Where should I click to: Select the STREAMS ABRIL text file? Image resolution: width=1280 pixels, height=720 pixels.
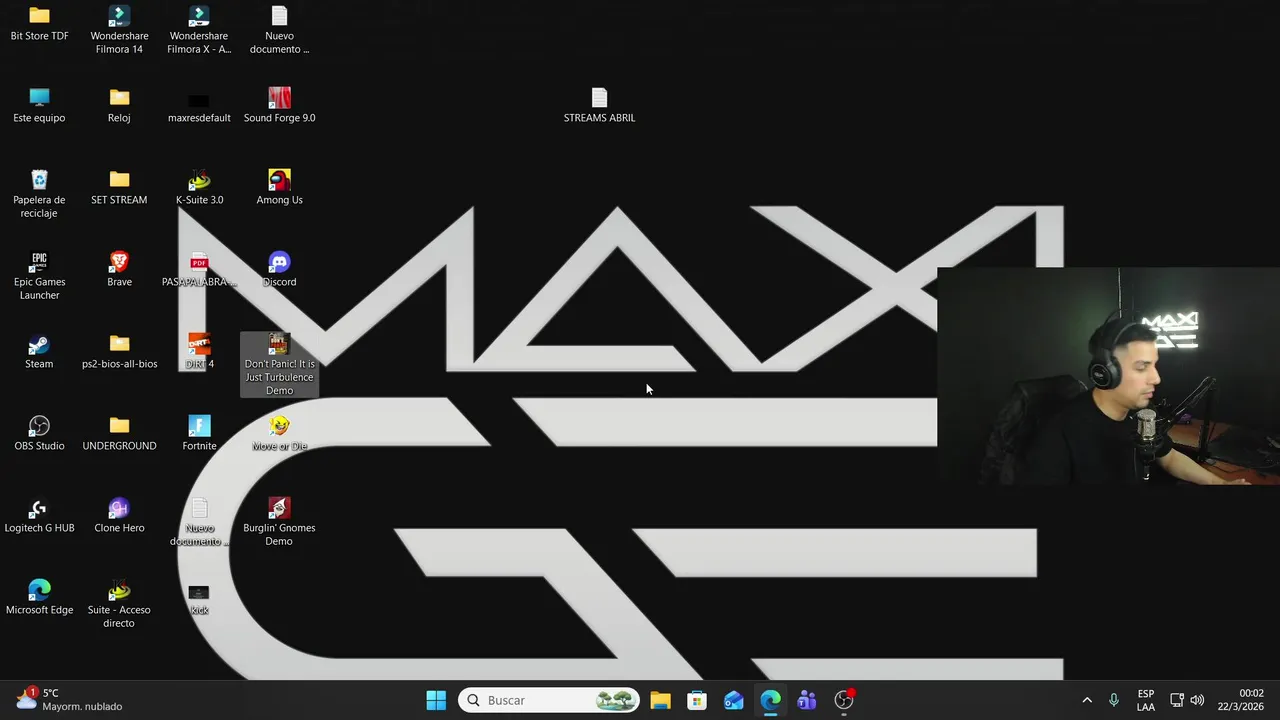tap(599, 106)
